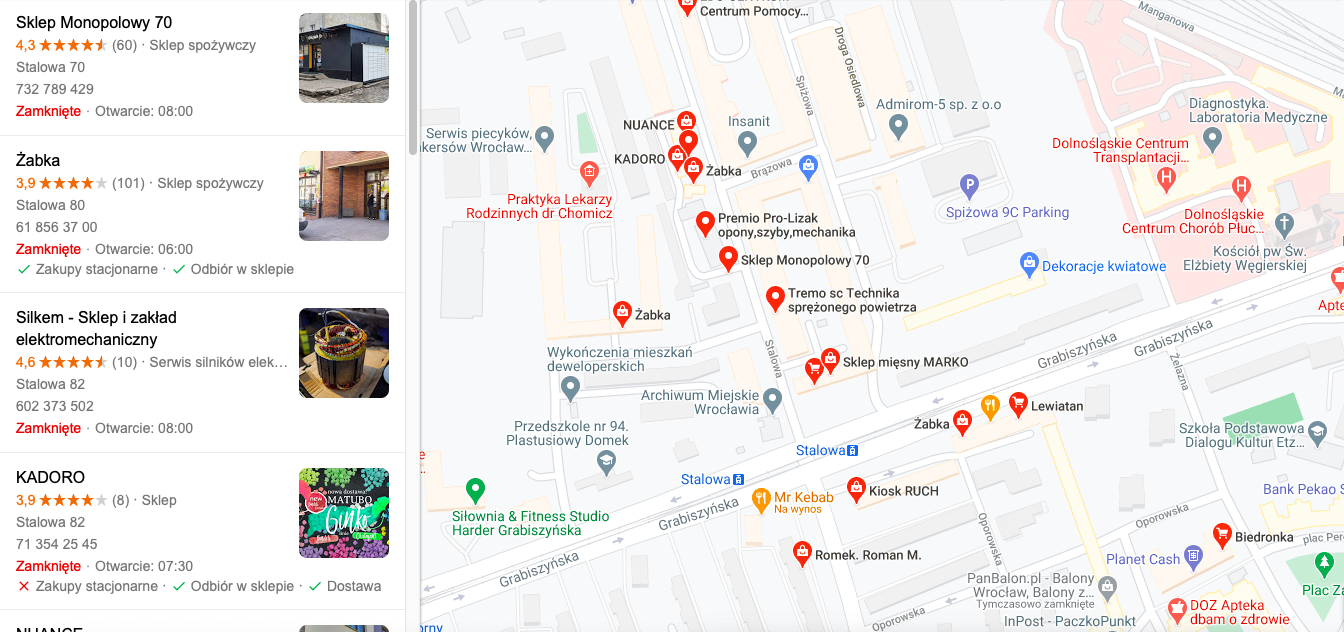Select the Premio Pro-Lizak red map marker
The width and height of the screenshot is (1344, 632).
tap(705, 222)
